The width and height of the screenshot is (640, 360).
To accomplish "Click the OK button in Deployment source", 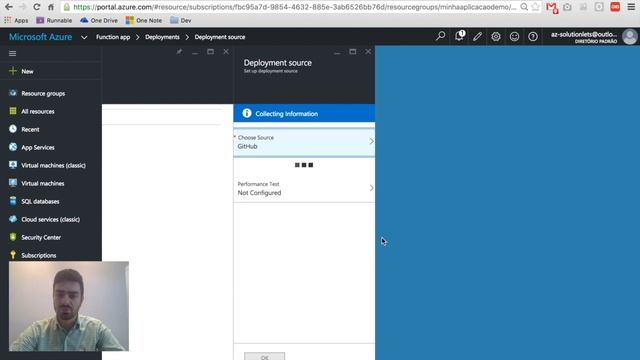I will pyautogui.click(x=264, y=356).
